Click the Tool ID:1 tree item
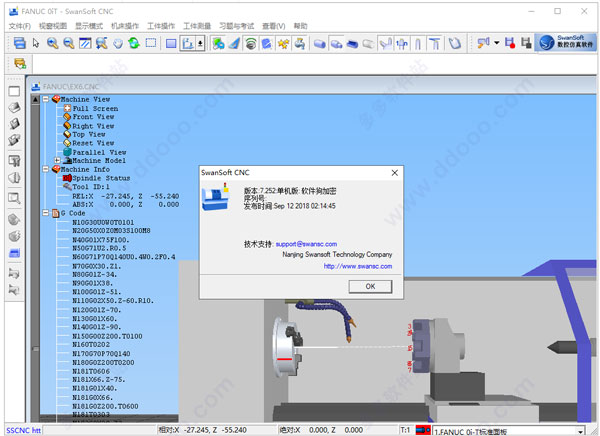 [x=91, y=187]
